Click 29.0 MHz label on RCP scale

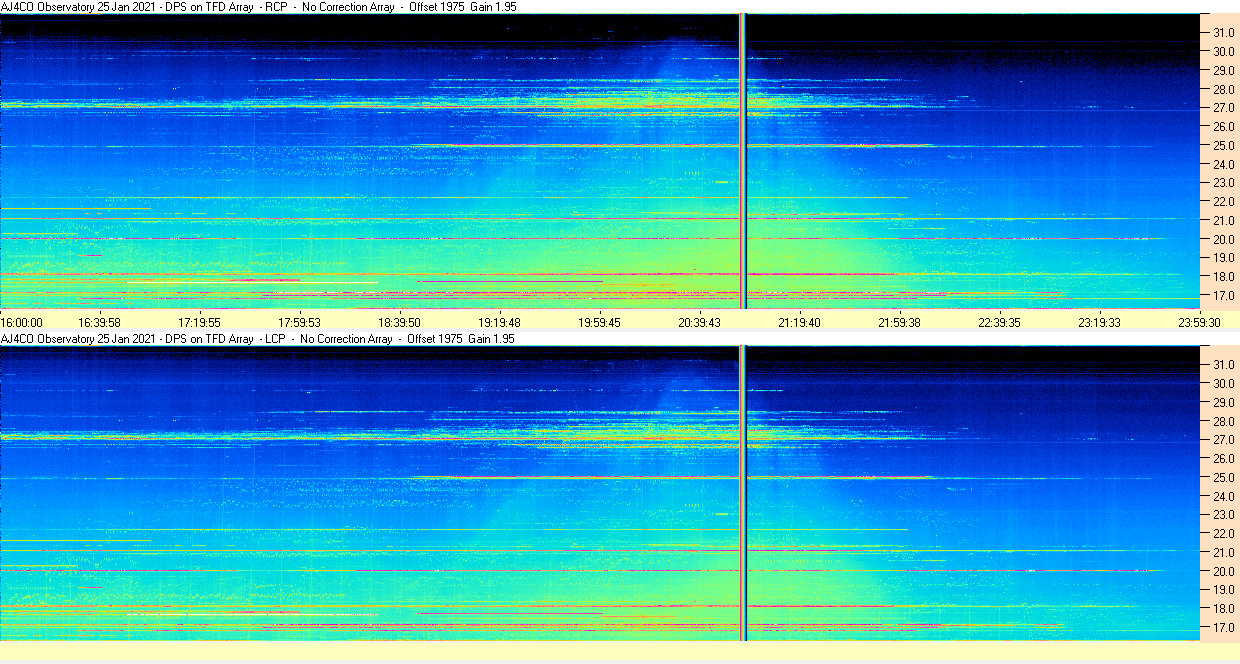(1224, 70)
